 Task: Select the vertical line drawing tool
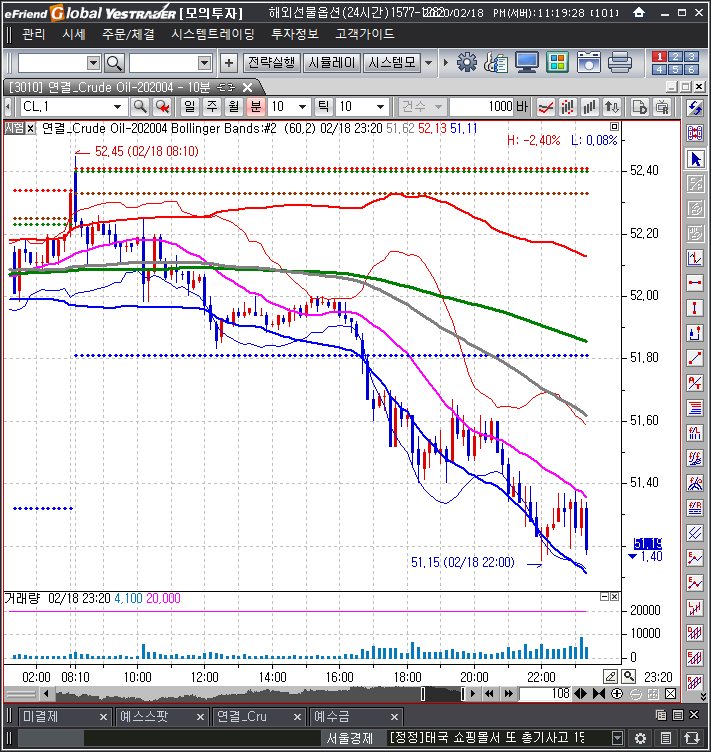pyautogui.click(x=696, y=308)
